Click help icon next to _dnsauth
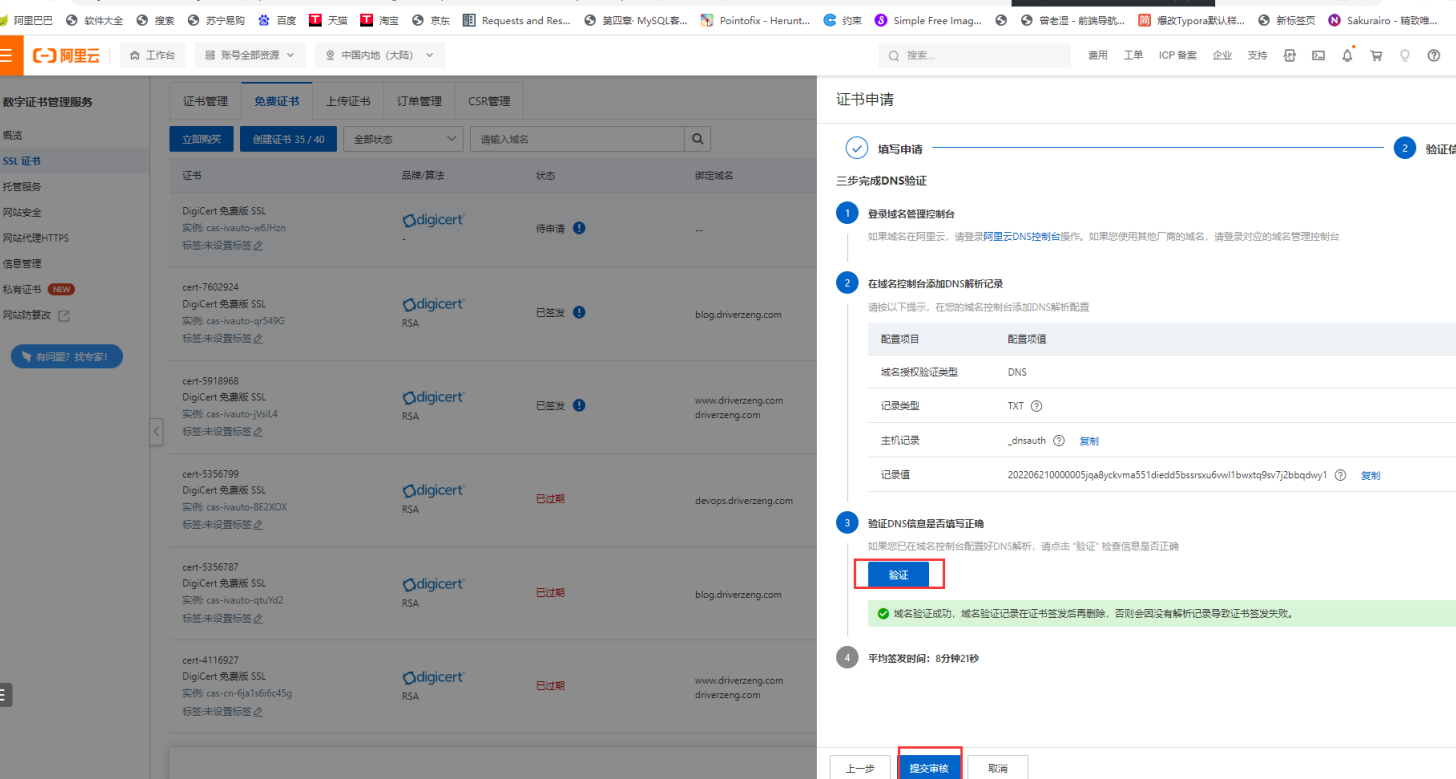This screenshot has height=779, width=1456. [1059, 440]
